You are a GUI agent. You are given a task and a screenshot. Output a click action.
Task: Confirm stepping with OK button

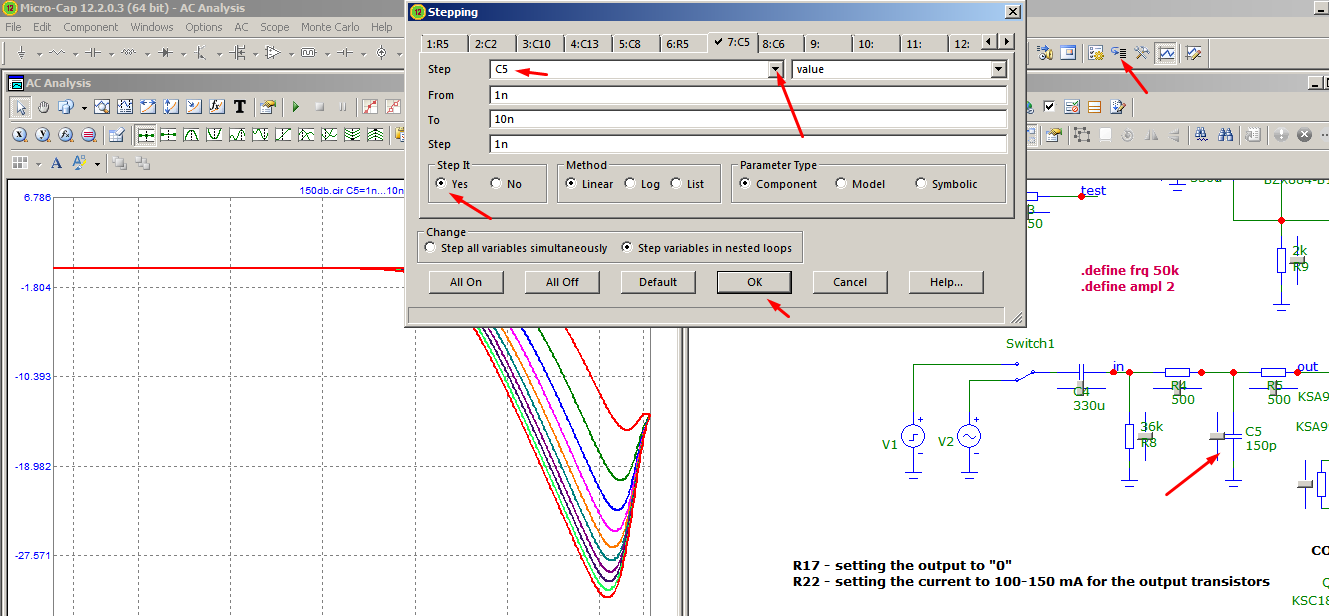pyautogui.click(x=754, y=282)
